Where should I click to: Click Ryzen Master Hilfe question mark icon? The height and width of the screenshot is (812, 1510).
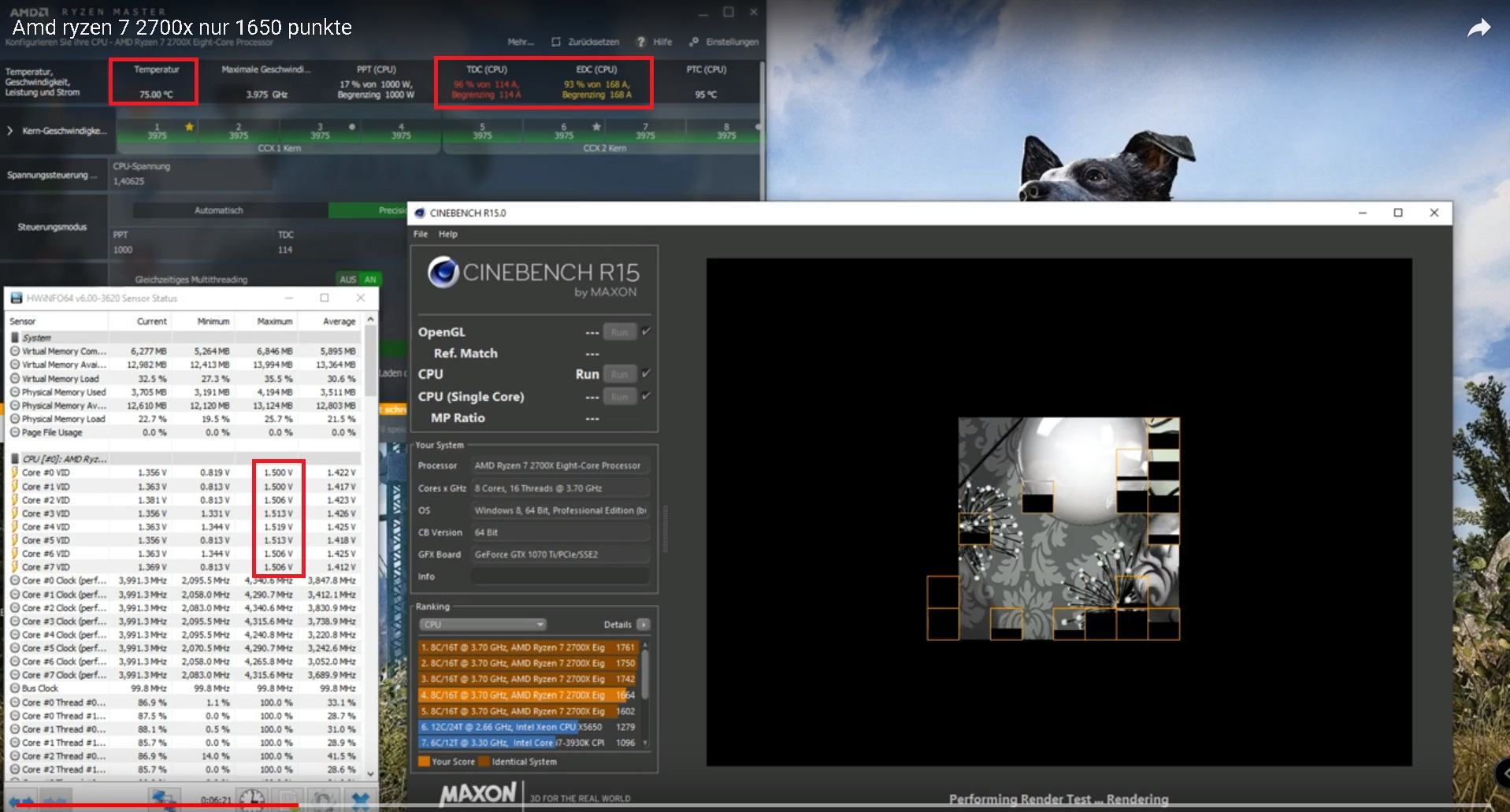point(640,42)
